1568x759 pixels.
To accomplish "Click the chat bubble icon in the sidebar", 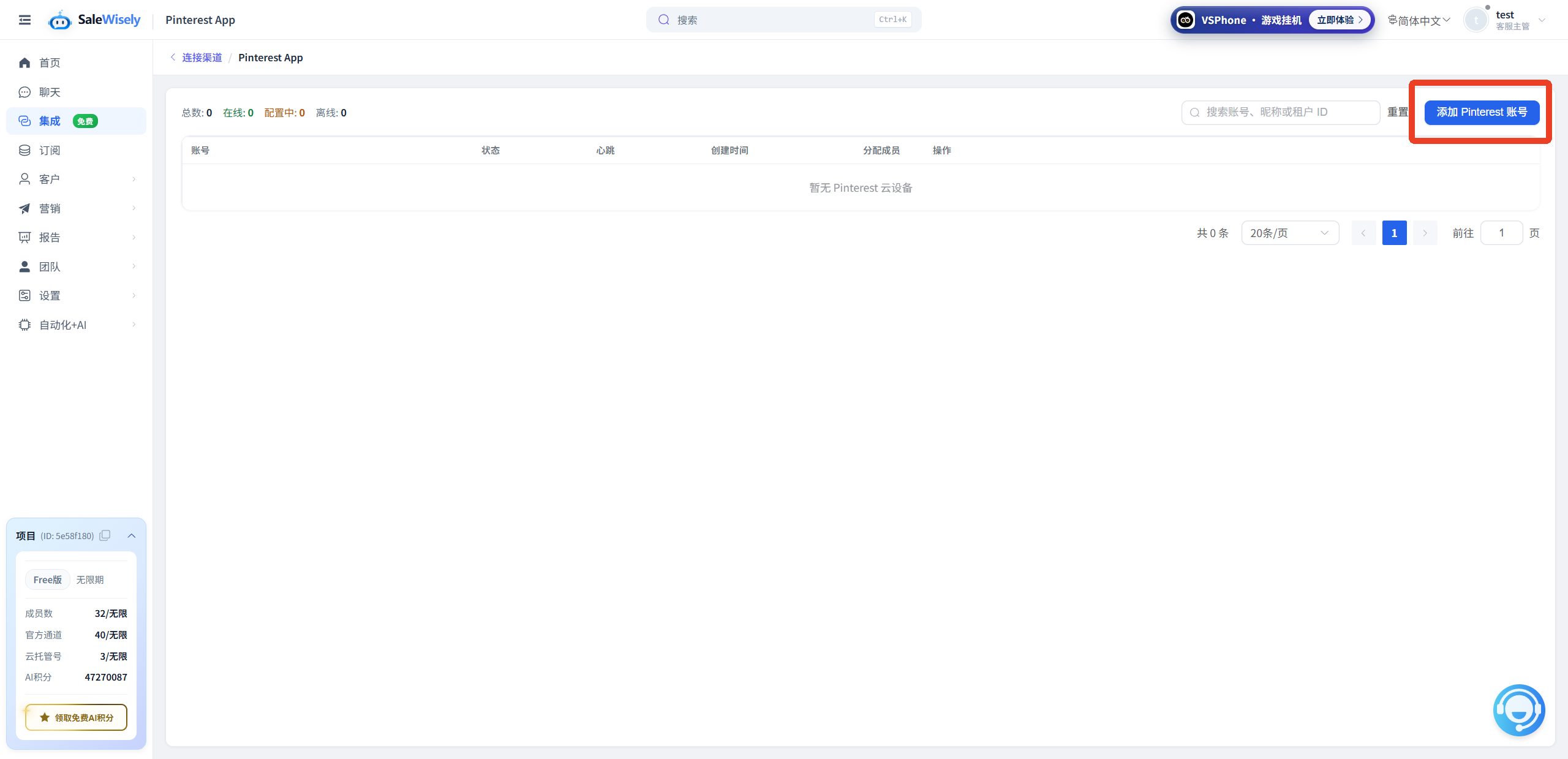I will [24, 92].
